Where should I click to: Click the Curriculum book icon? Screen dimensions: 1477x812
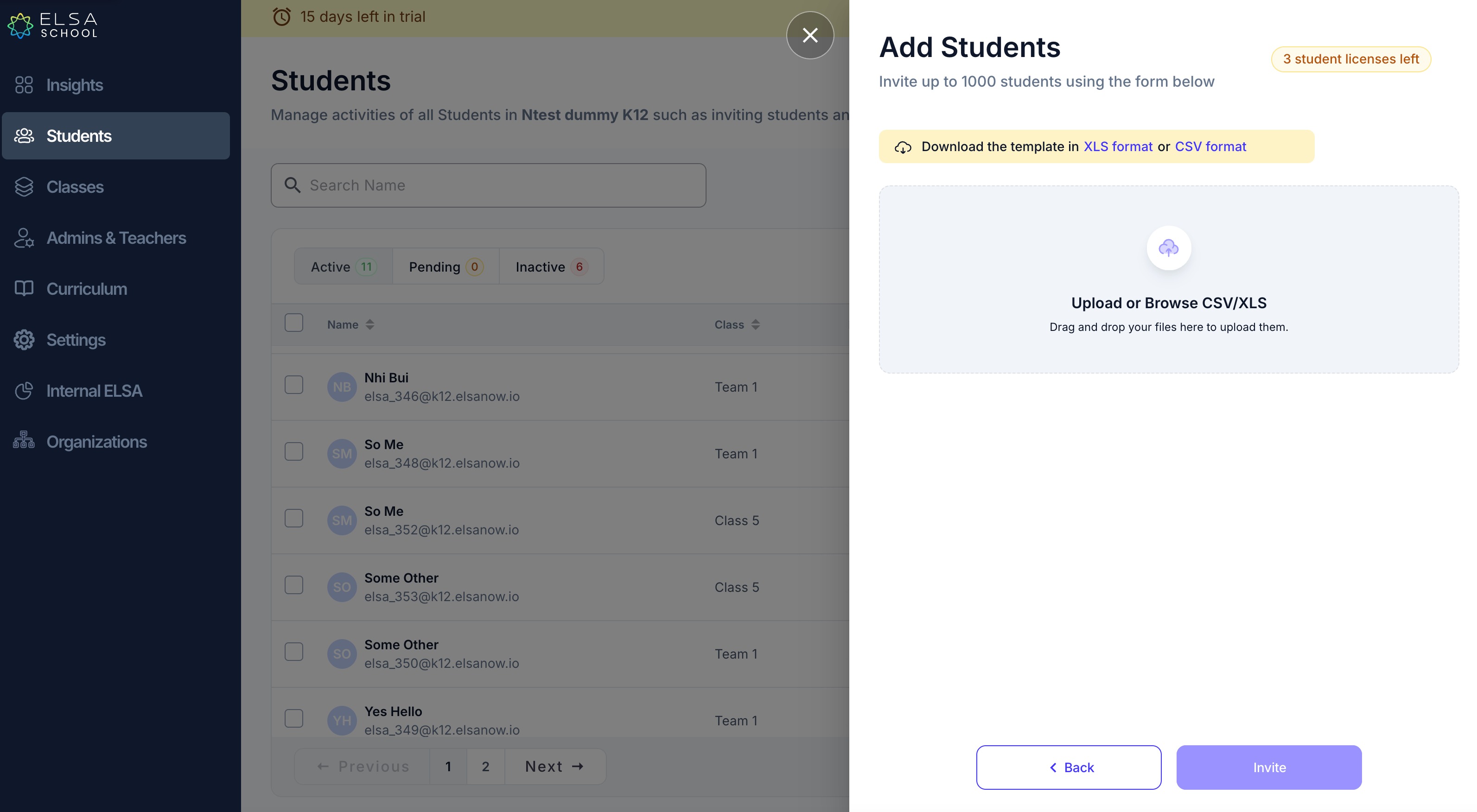[x=24, y=288]
